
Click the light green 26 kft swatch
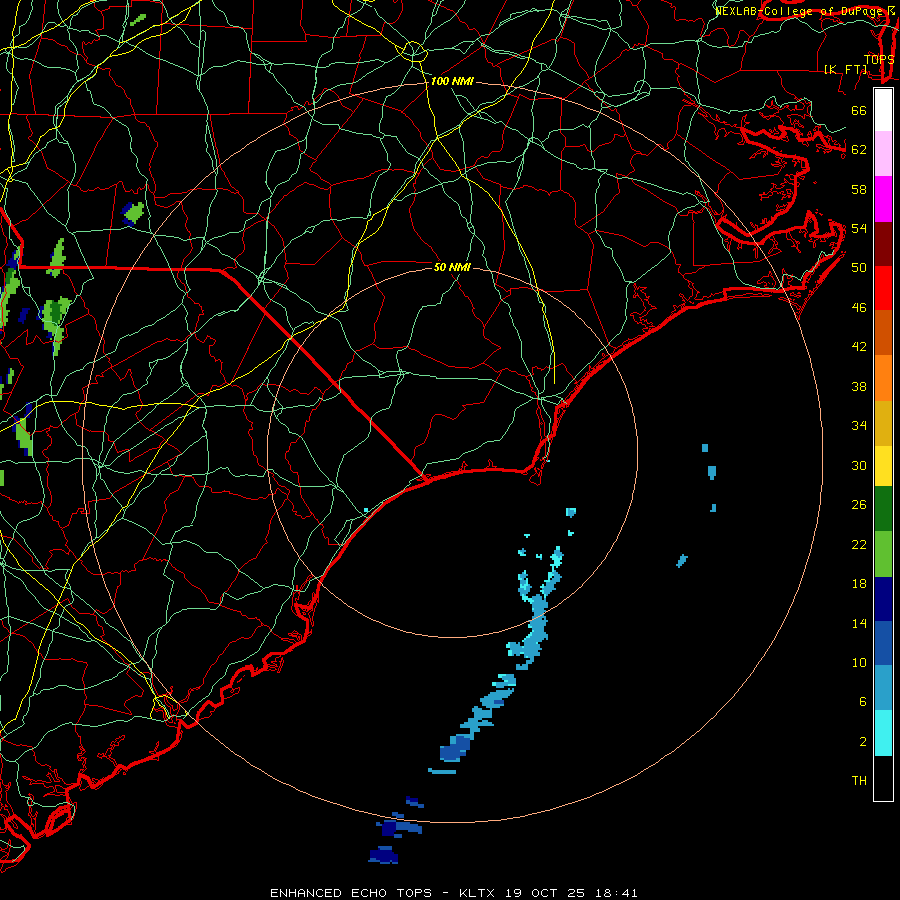pyautogui.click(x=883, y=554)
